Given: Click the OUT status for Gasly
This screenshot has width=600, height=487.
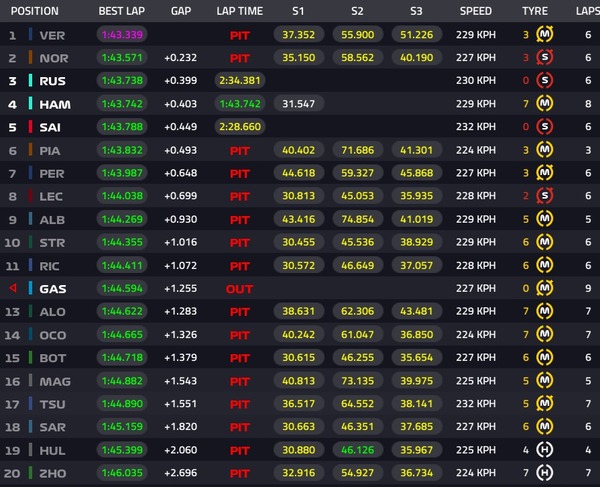Looking at the screenshot, I should click(240, 289).
